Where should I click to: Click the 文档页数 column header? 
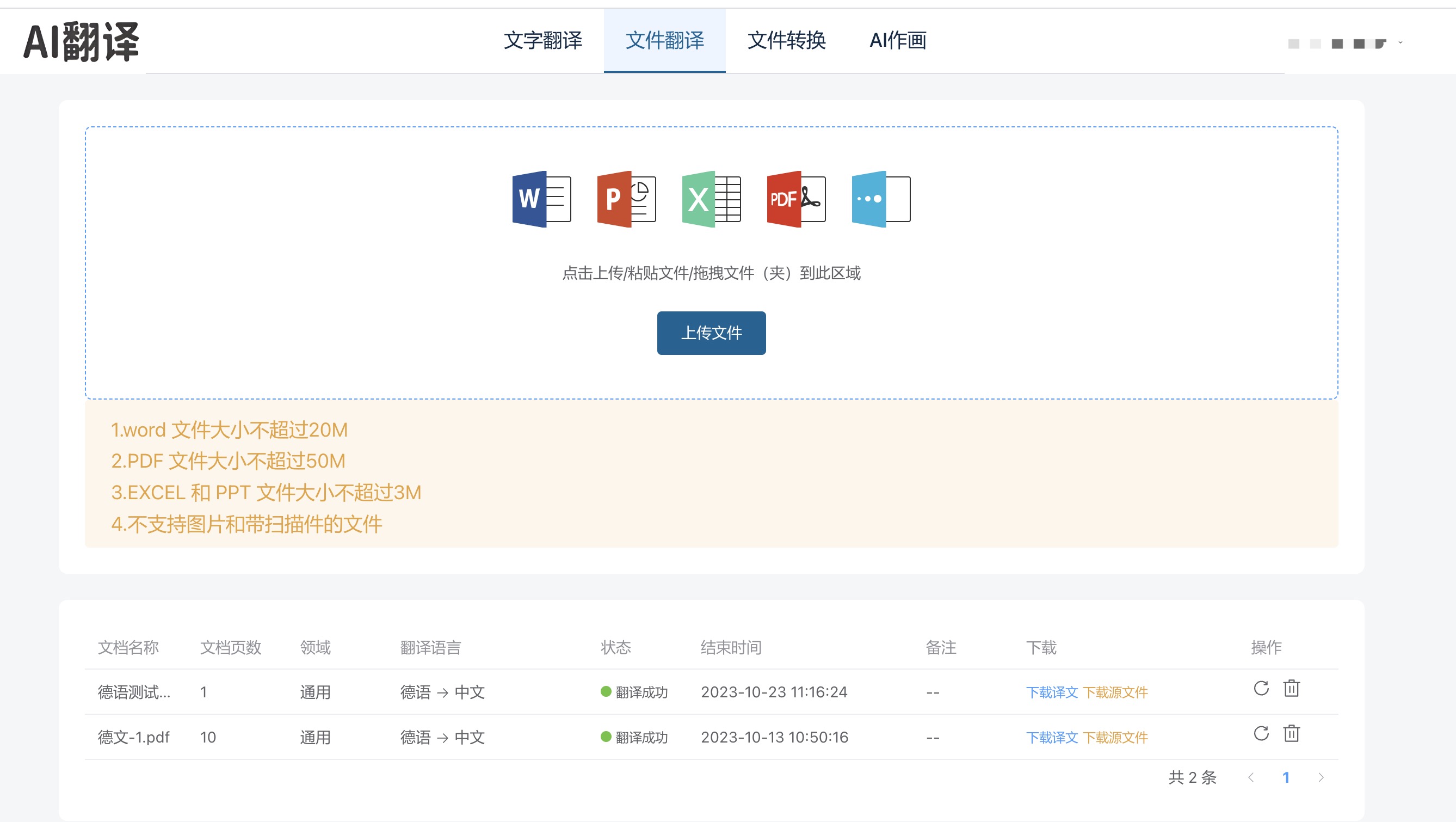231,647
